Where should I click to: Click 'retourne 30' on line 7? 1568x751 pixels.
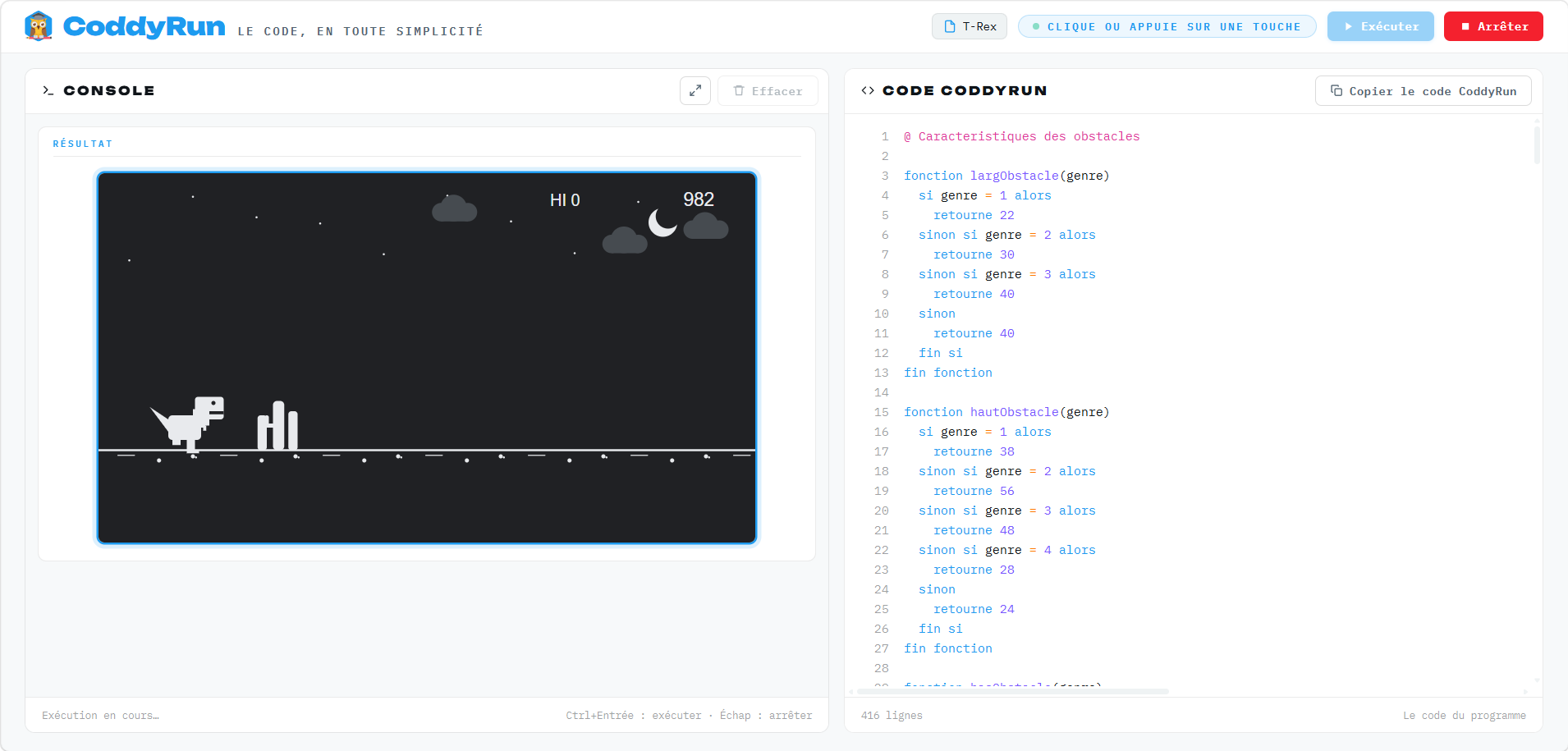click(x=974, y=254)
